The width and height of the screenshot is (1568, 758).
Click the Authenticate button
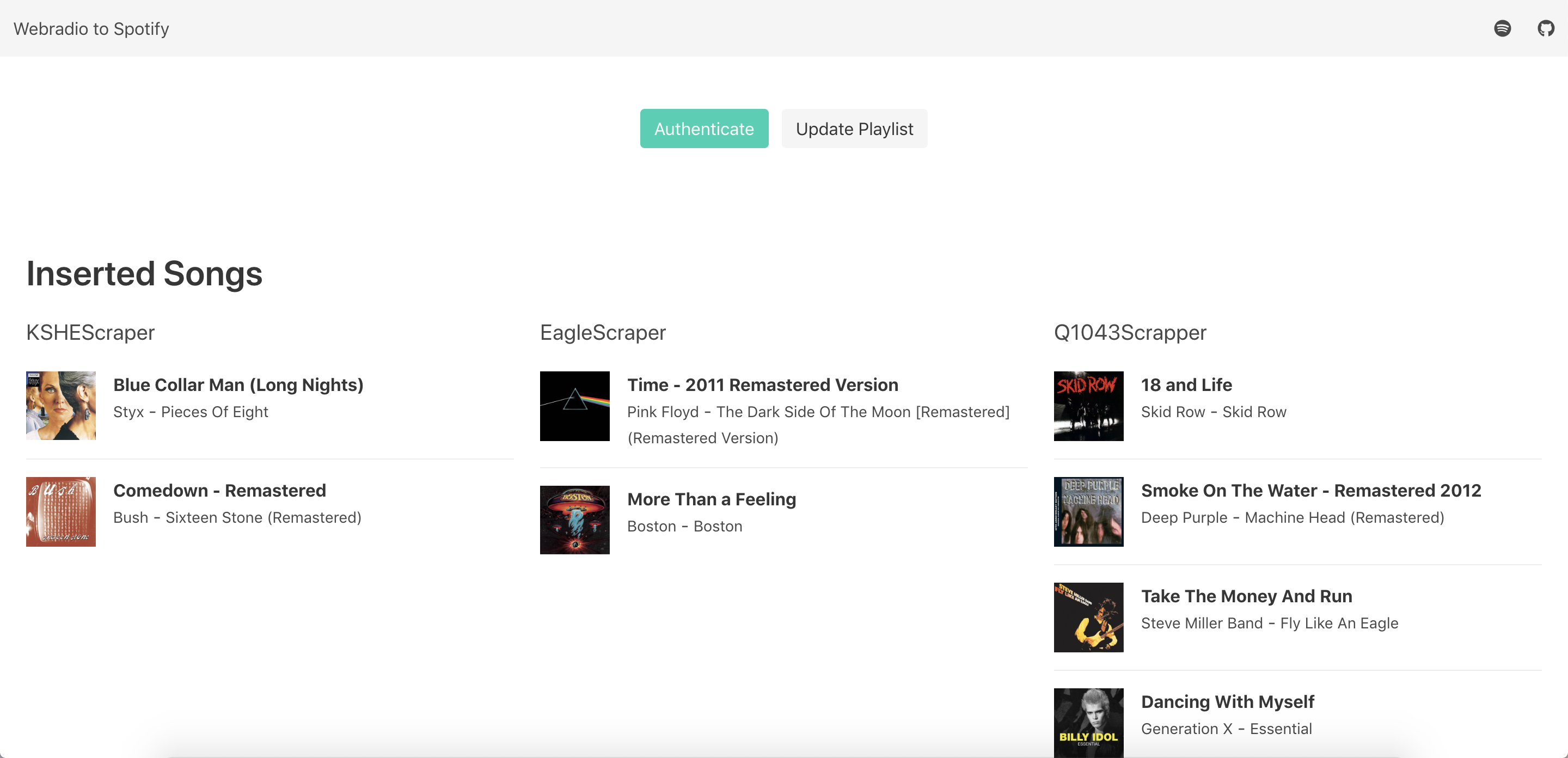tap(703, 129)
